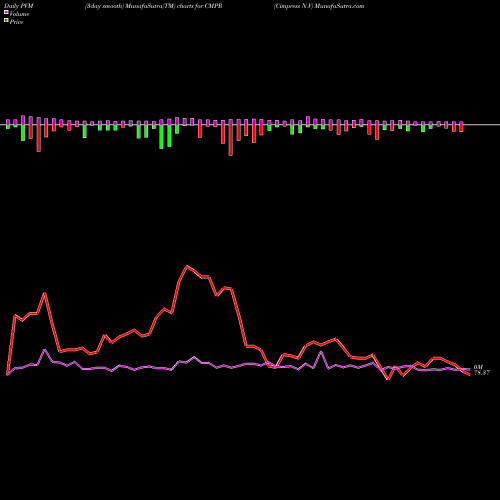Click the Volume legend color swatch
The height and width of the screenshot is (500, 500).
coord(6,12)
